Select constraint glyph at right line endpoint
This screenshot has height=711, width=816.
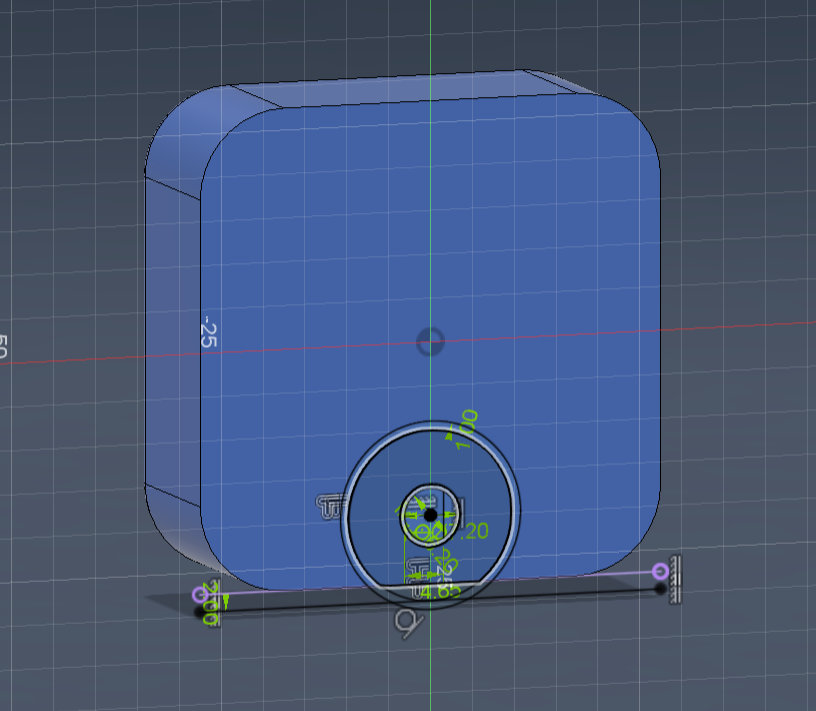[x=675, y=579]
